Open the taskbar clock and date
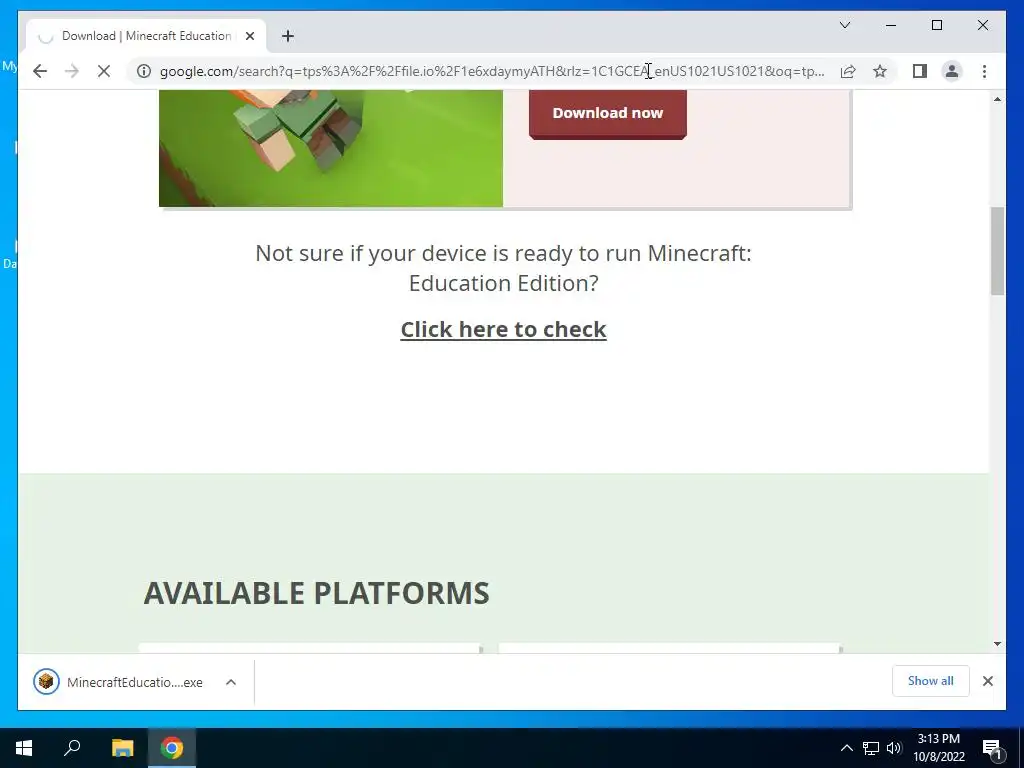The image size is (1024, 768). click(938, 748)
